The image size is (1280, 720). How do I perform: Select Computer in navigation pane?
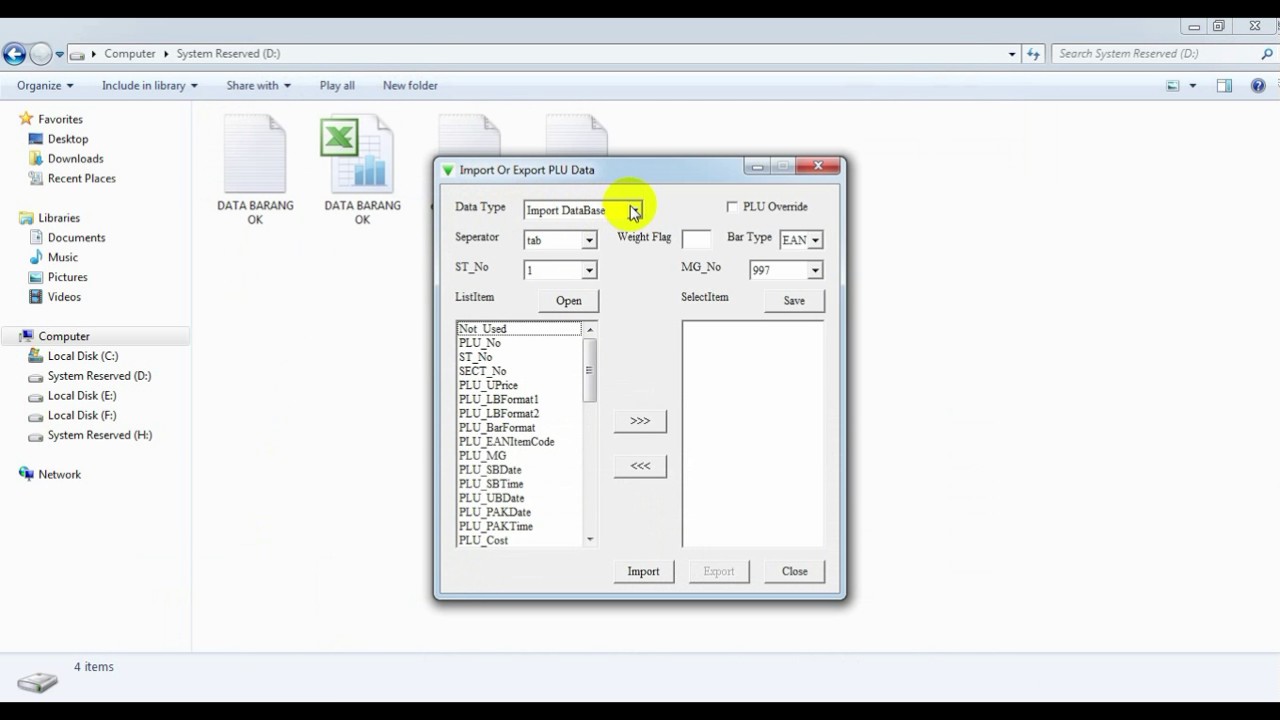pos(64,337)
